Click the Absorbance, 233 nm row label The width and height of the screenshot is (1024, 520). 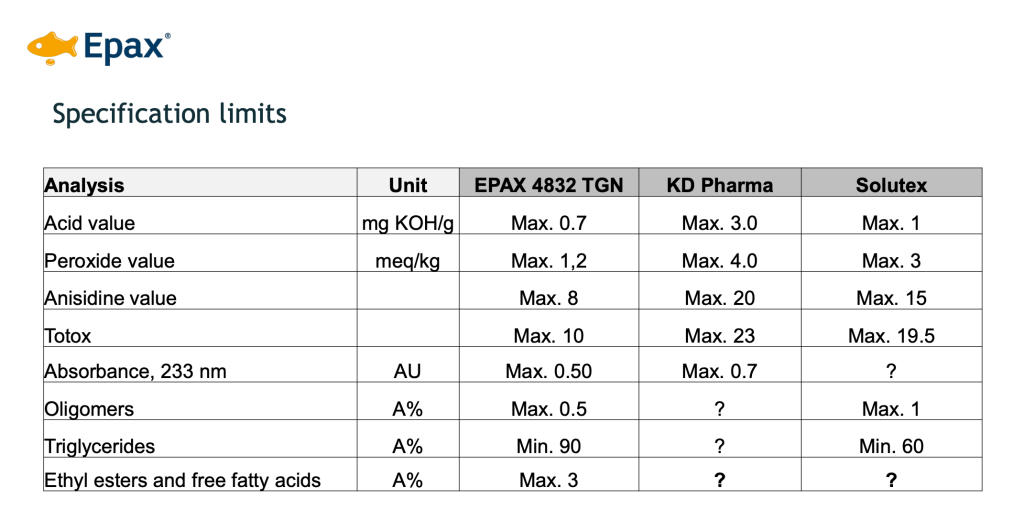tap(135, 371)
